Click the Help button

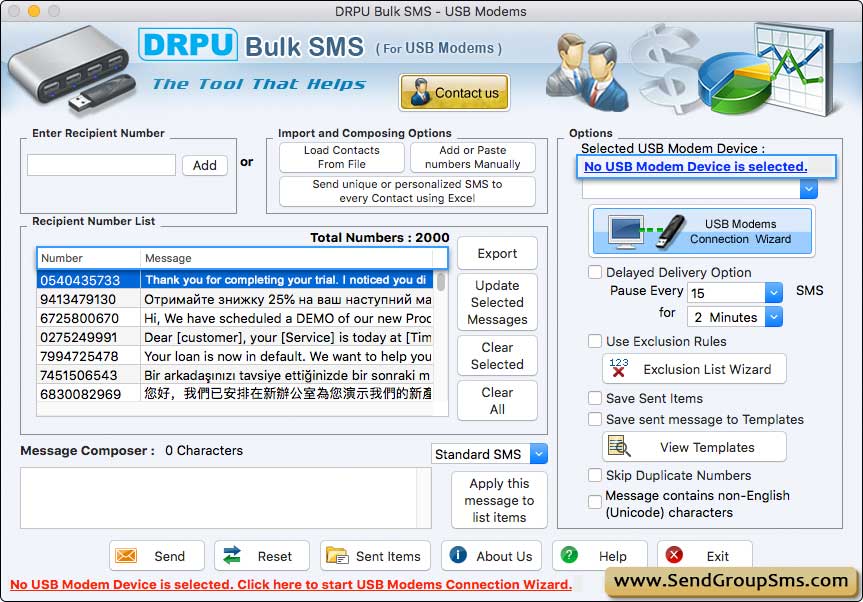pos(599,556)
